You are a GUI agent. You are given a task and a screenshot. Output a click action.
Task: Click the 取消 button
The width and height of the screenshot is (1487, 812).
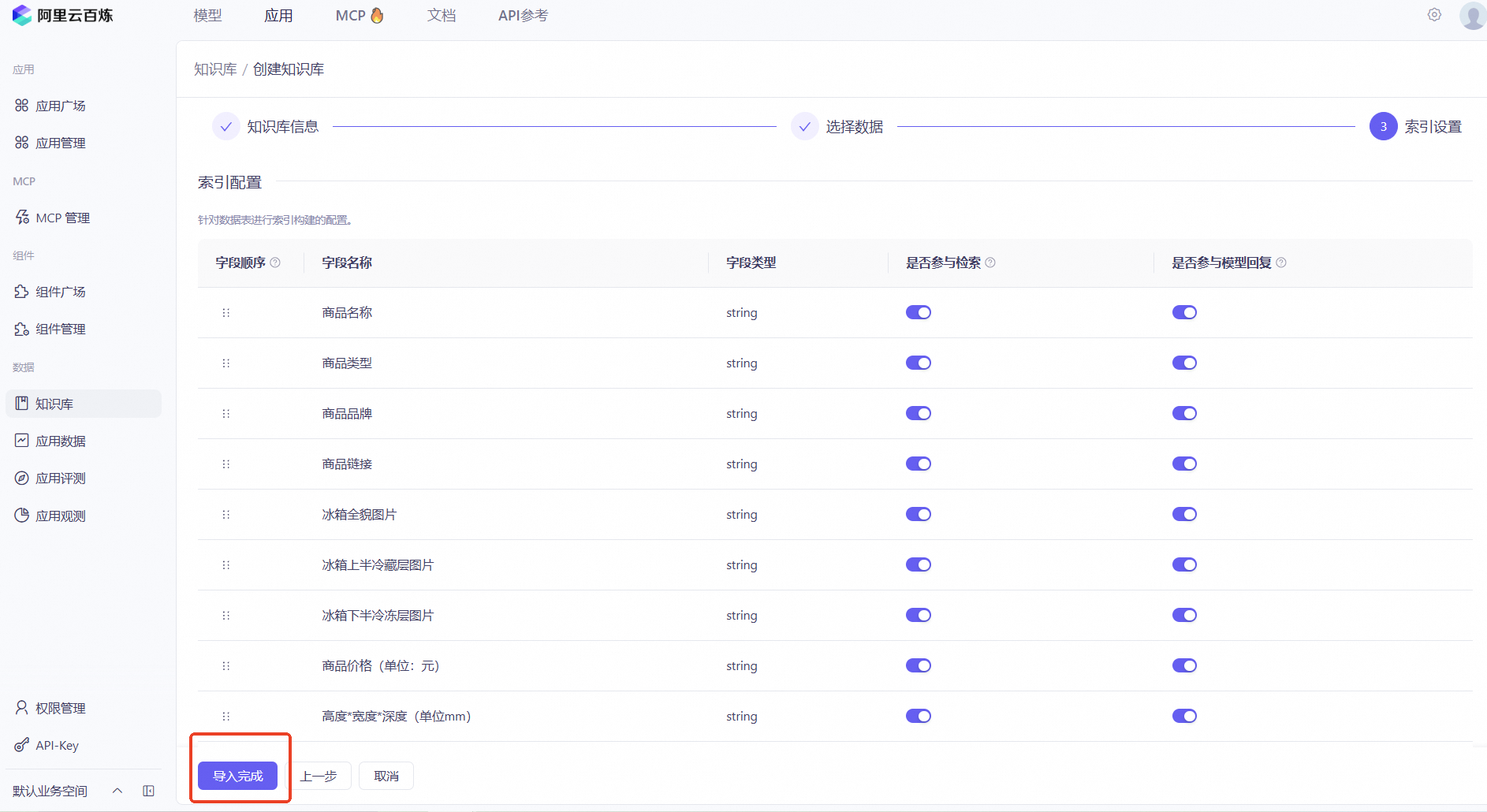[386, 776]
